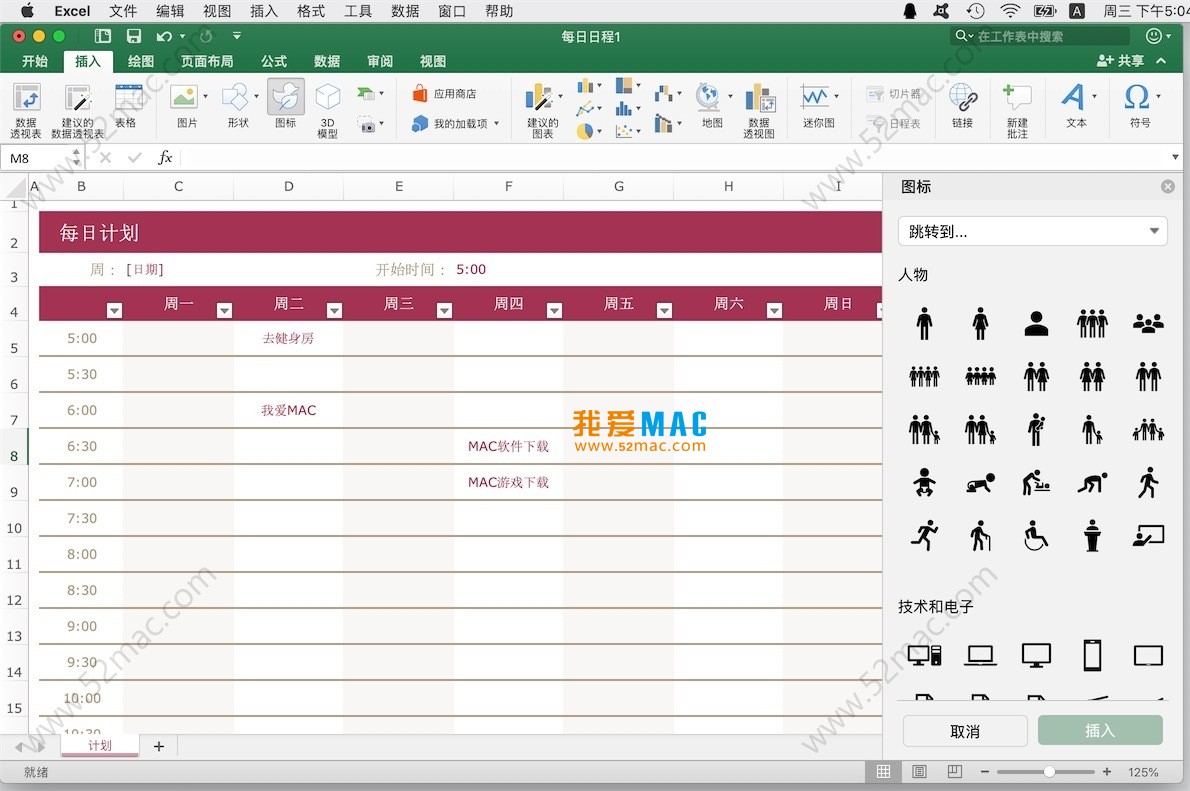Viewport: 1190px width, 791px height.
Task: Click the search field 在工作表中搜索
Action: pos(1040,36)
